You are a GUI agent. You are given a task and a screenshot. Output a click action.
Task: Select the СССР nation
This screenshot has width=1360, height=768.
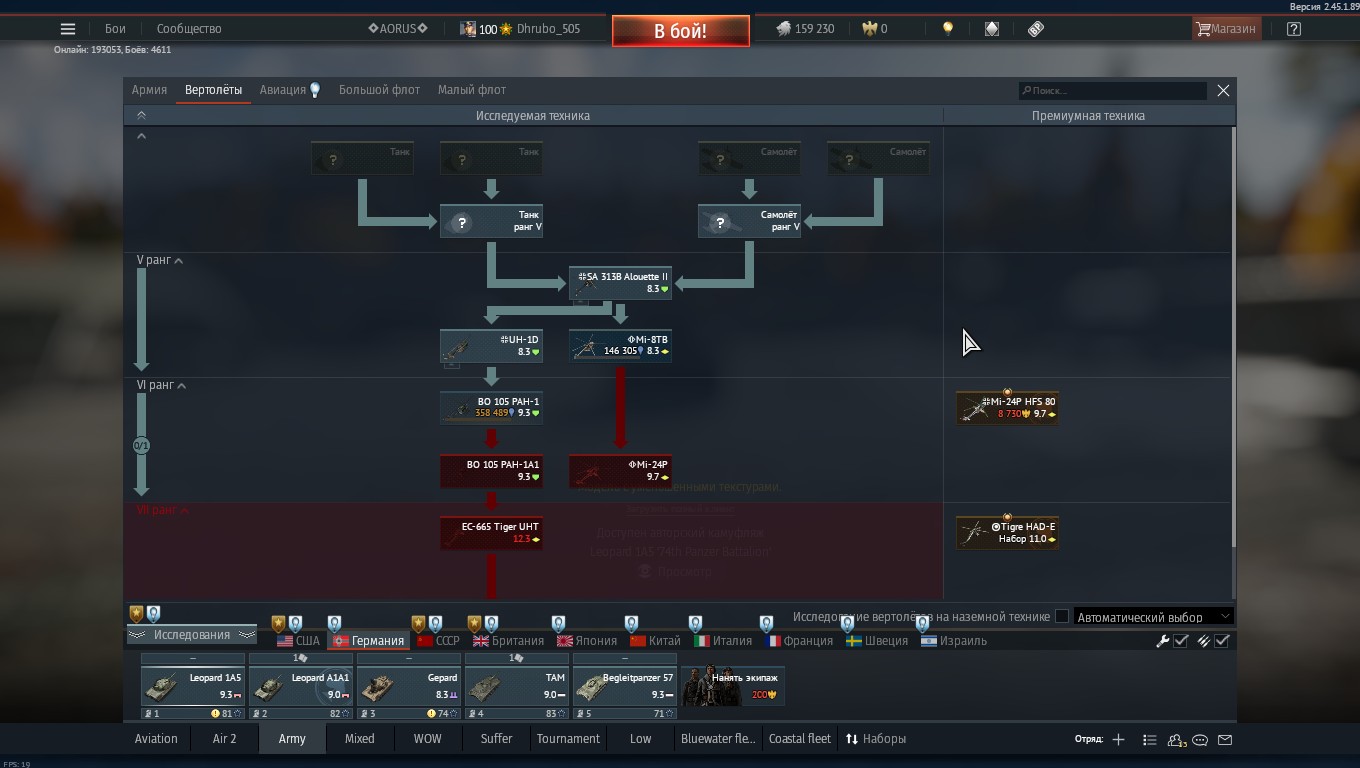click(x=438, y=641)
